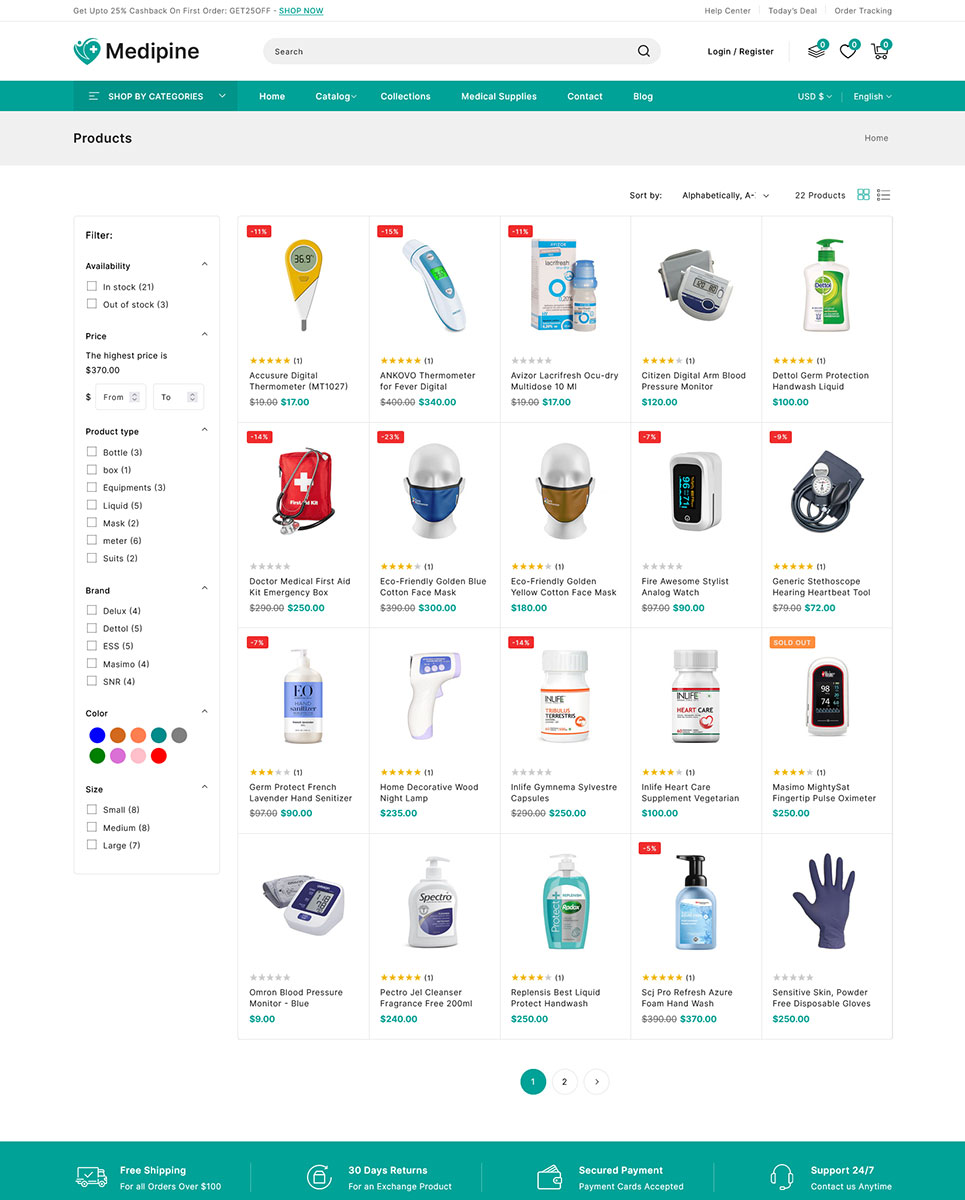This screenshot has width=965, height=1200.
Task: Open the compare stack icon in header
Action: click(x=817, y=51)
